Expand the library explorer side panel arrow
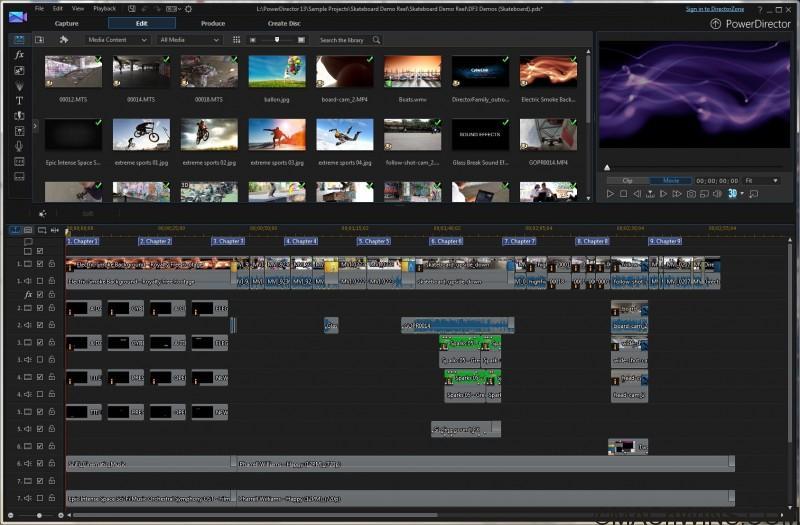The height and width of the screenshot is (525, 800). [x=35, y=126]
